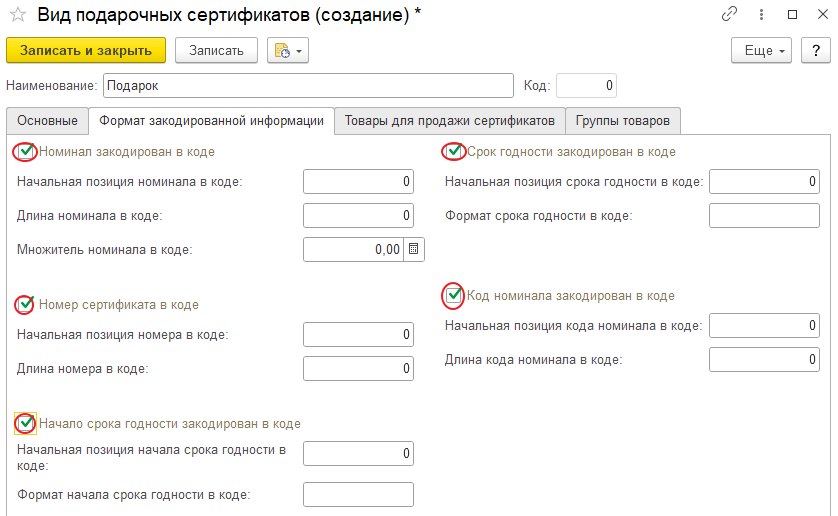Focus Начальная позиция номинала в коде field
The width and height of the screenshot is (838, 516).
point(358,182)
